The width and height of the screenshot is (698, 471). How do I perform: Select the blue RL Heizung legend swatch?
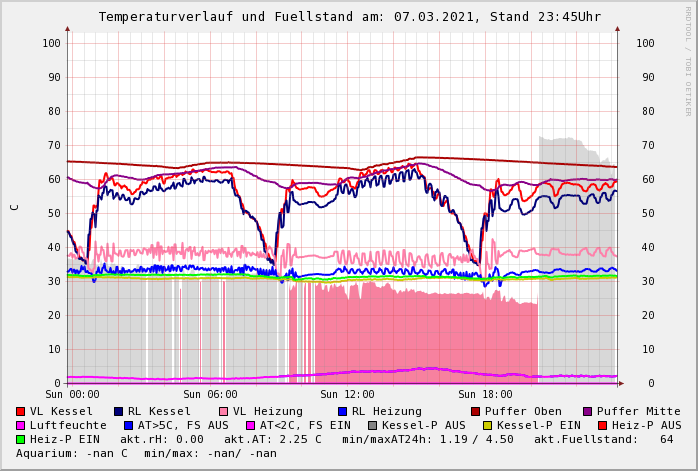pos(343,411)
